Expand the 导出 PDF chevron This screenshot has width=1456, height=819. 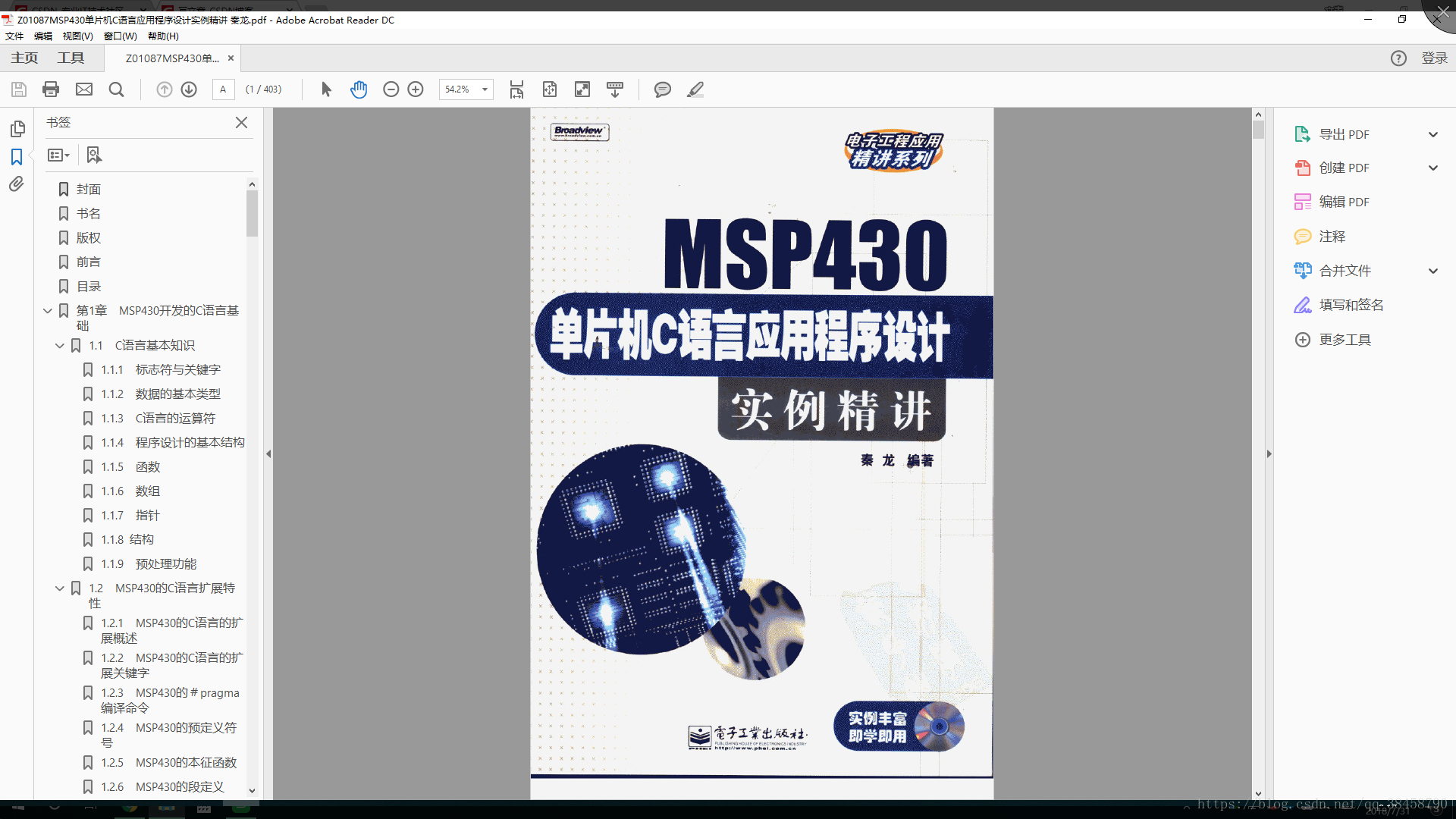click(1432, 134)
